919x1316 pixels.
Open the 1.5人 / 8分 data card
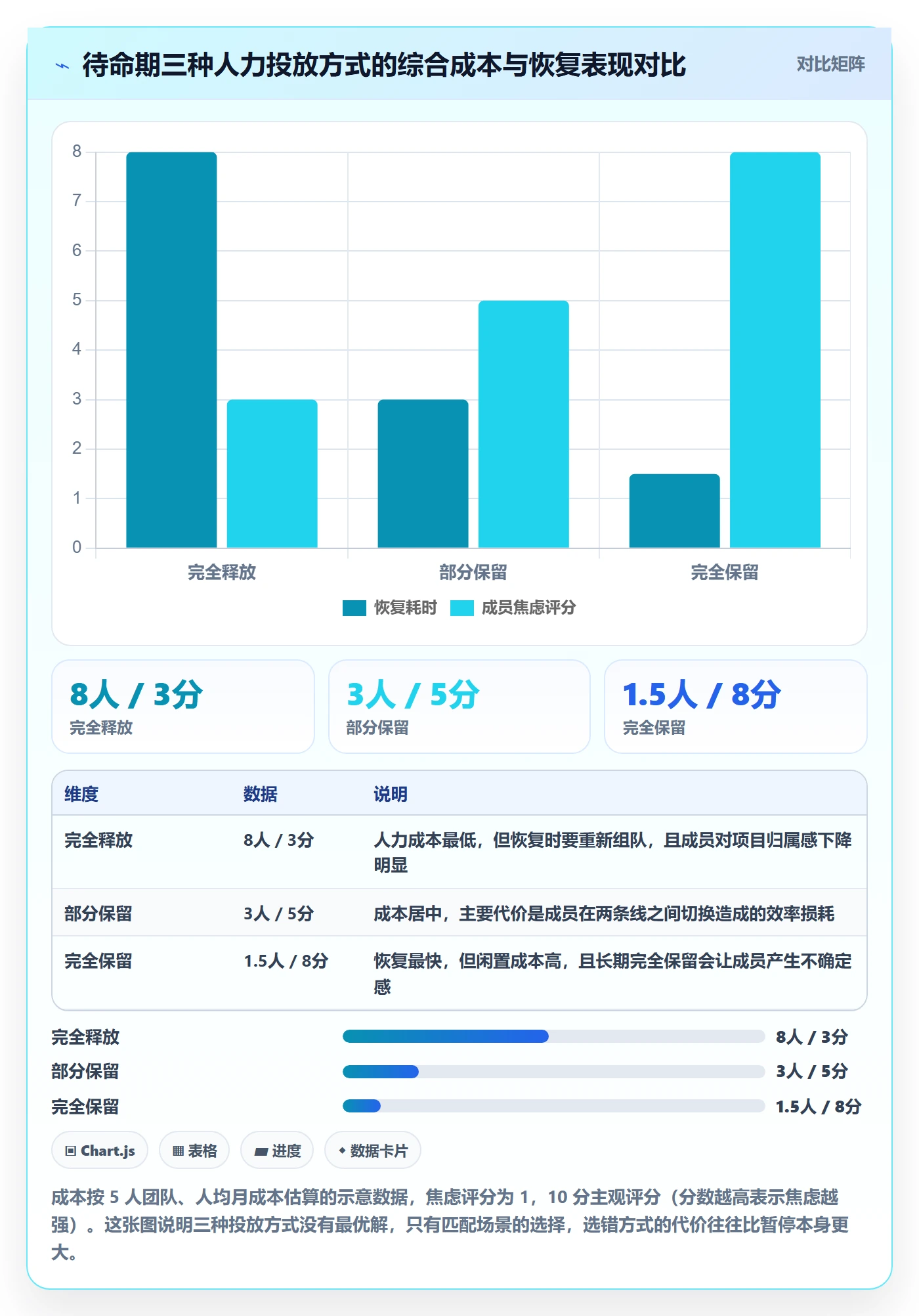pos(736,707)
